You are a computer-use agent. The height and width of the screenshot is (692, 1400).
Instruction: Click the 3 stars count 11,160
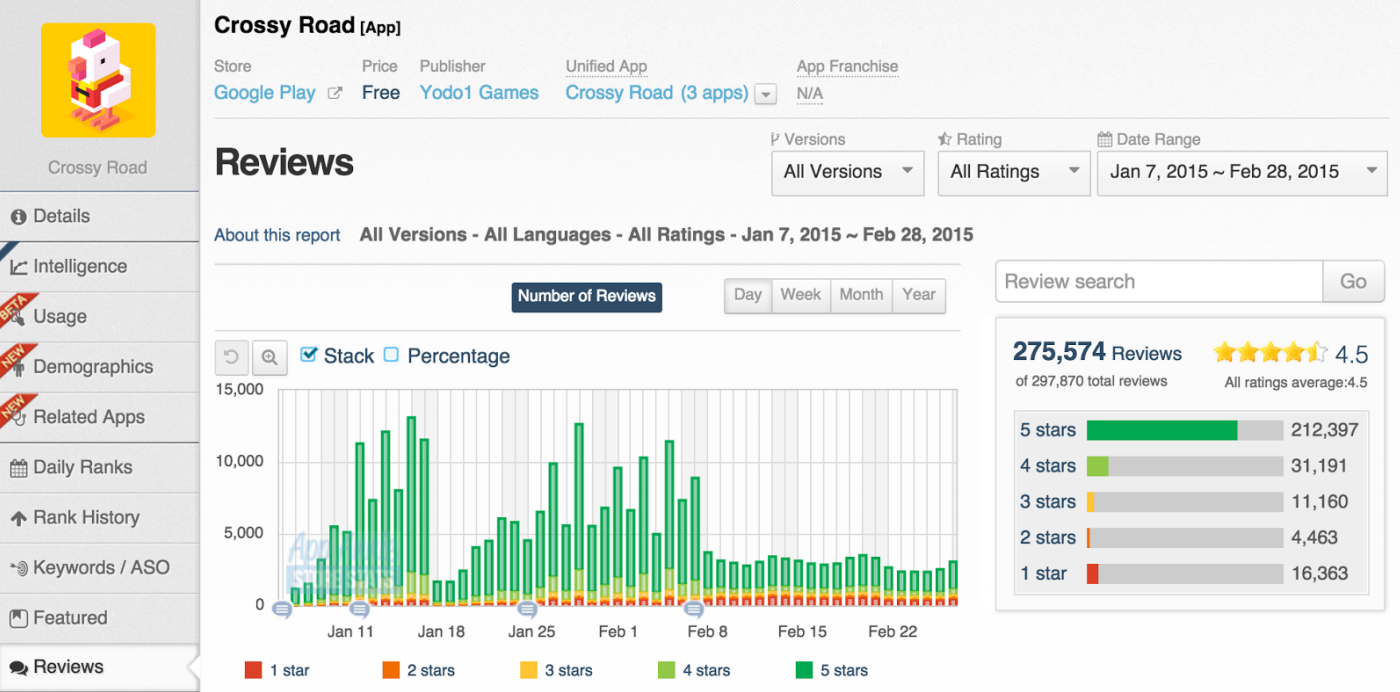(x=1320, y=502)
